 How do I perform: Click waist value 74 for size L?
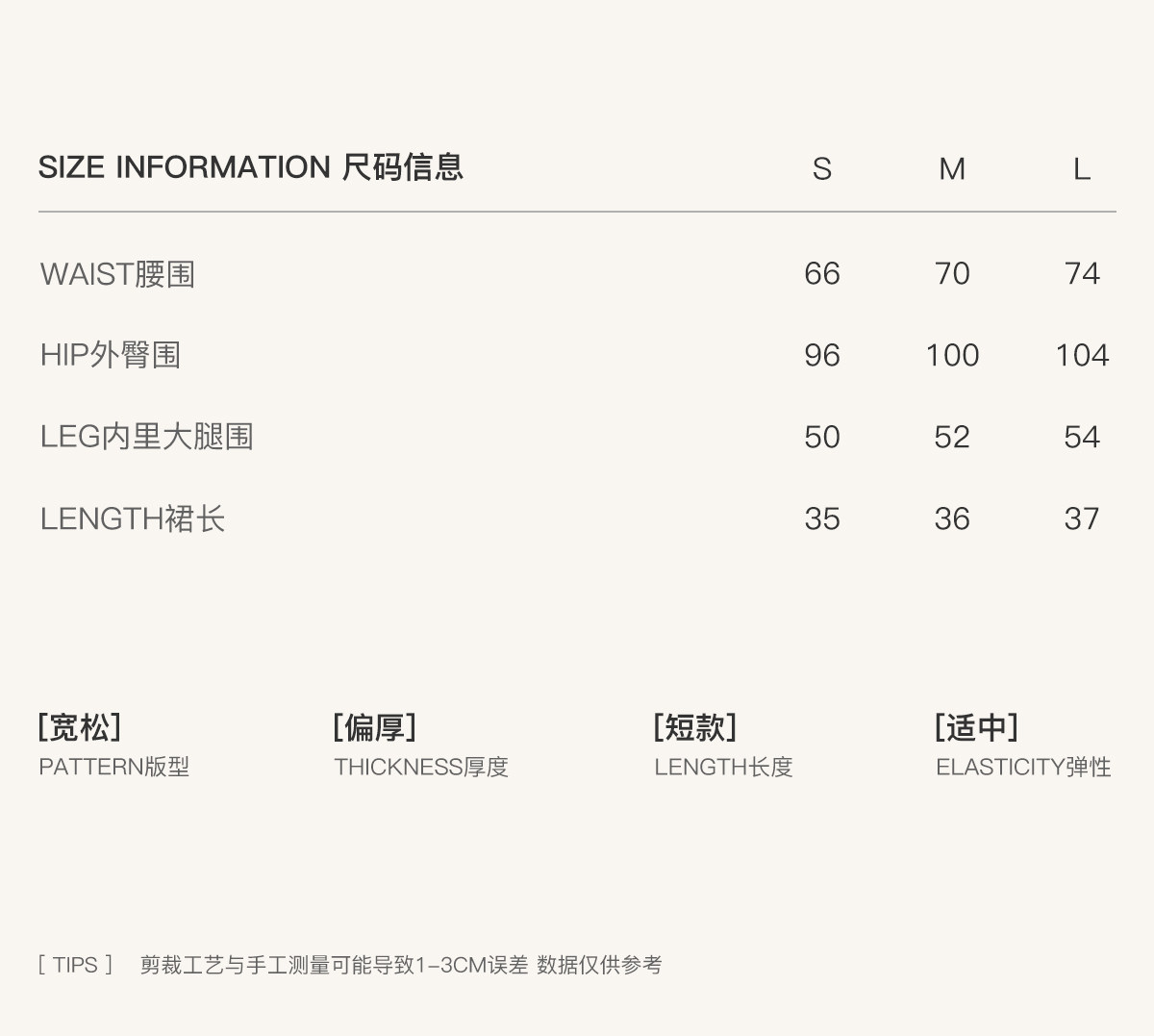(1081, 274)
